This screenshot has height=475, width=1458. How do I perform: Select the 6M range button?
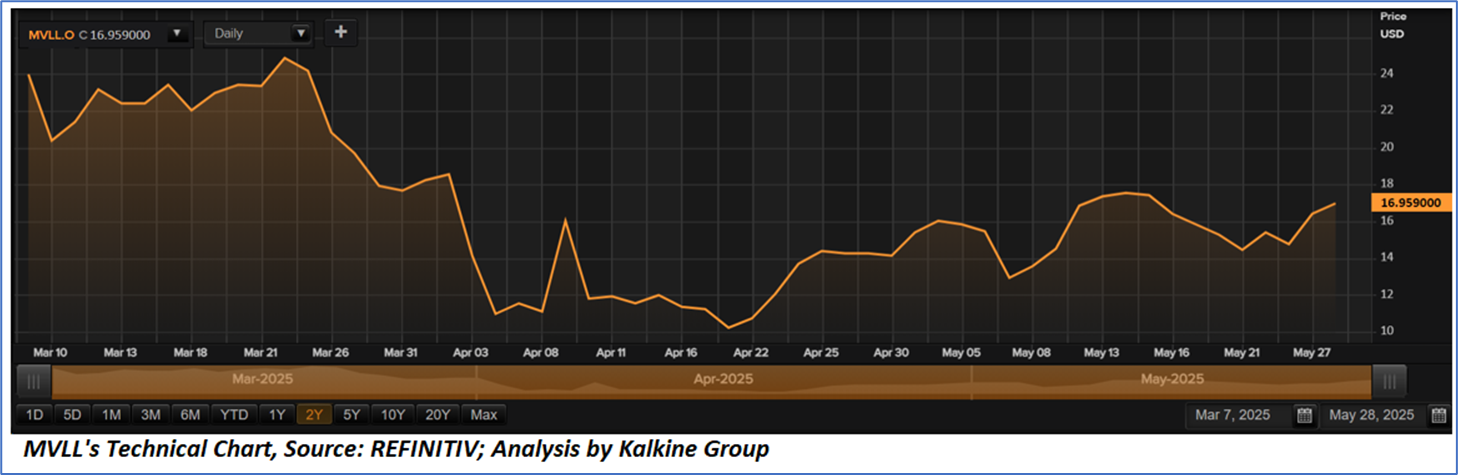[x=191, y=414]
